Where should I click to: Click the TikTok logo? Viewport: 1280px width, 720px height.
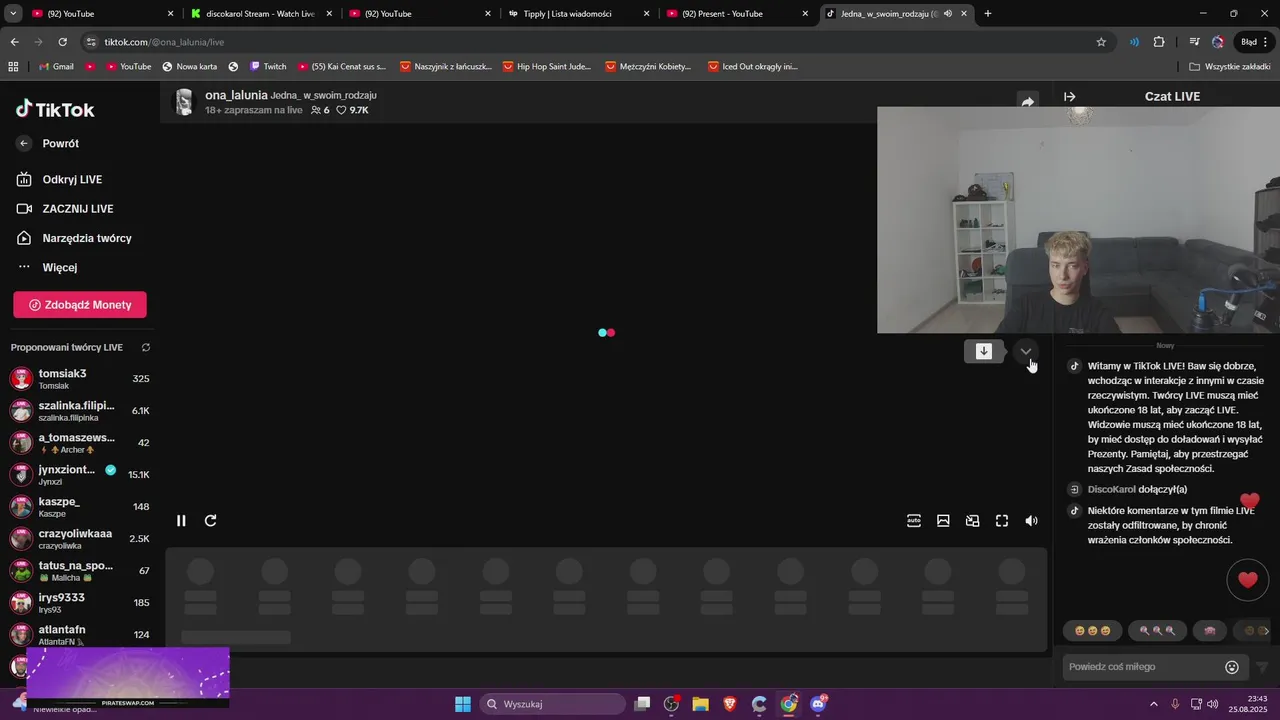point(55,110)
